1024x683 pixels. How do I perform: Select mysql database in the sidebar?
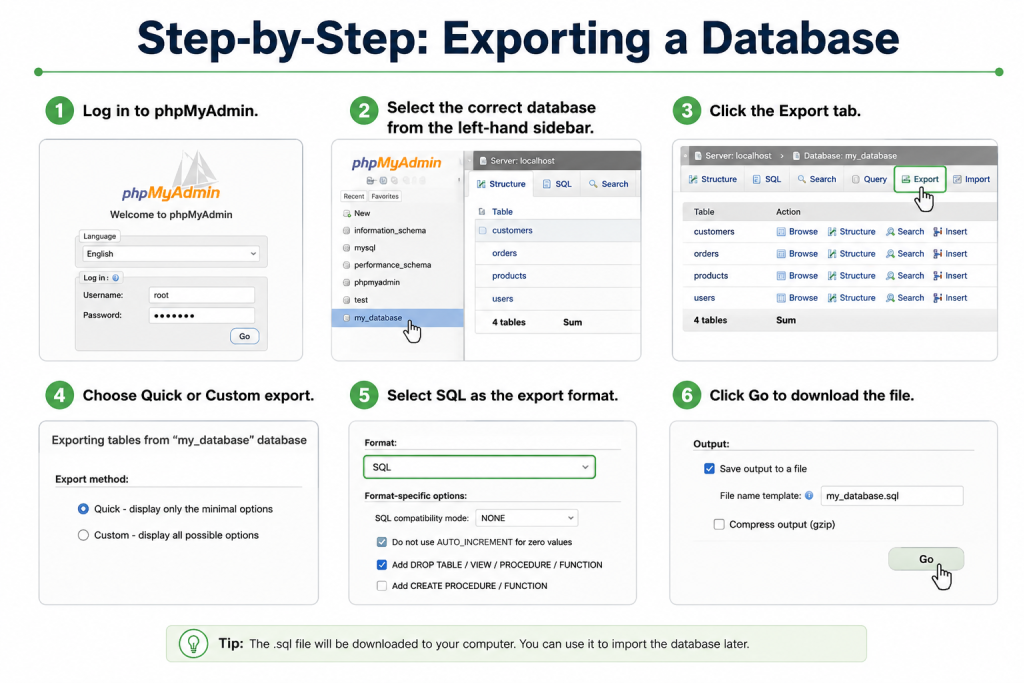[x=364, y=248]
